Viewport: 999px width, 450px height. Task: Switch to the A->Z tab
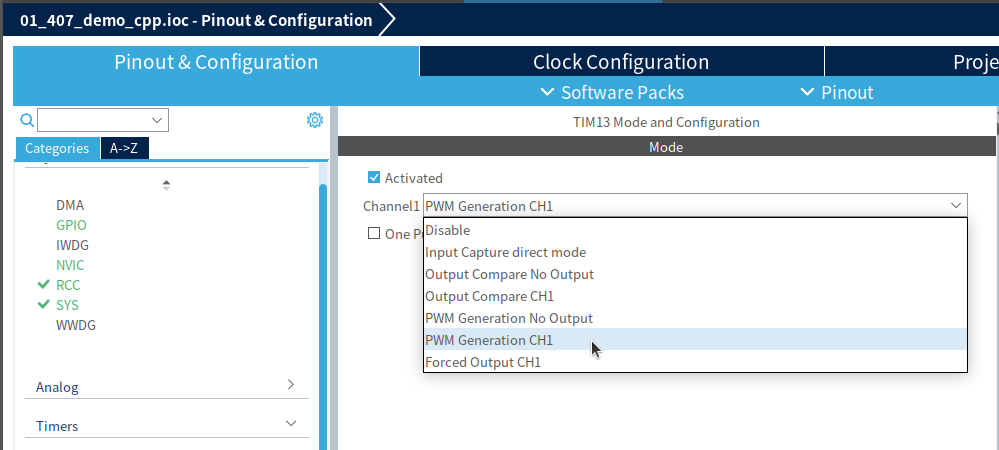124,148
